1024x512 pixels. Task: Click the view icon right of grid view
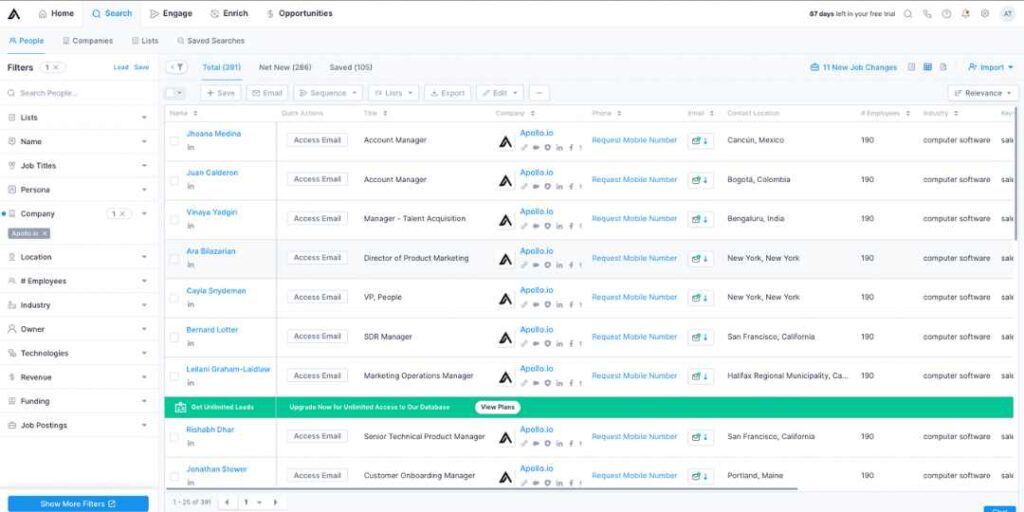coord(943,67)
